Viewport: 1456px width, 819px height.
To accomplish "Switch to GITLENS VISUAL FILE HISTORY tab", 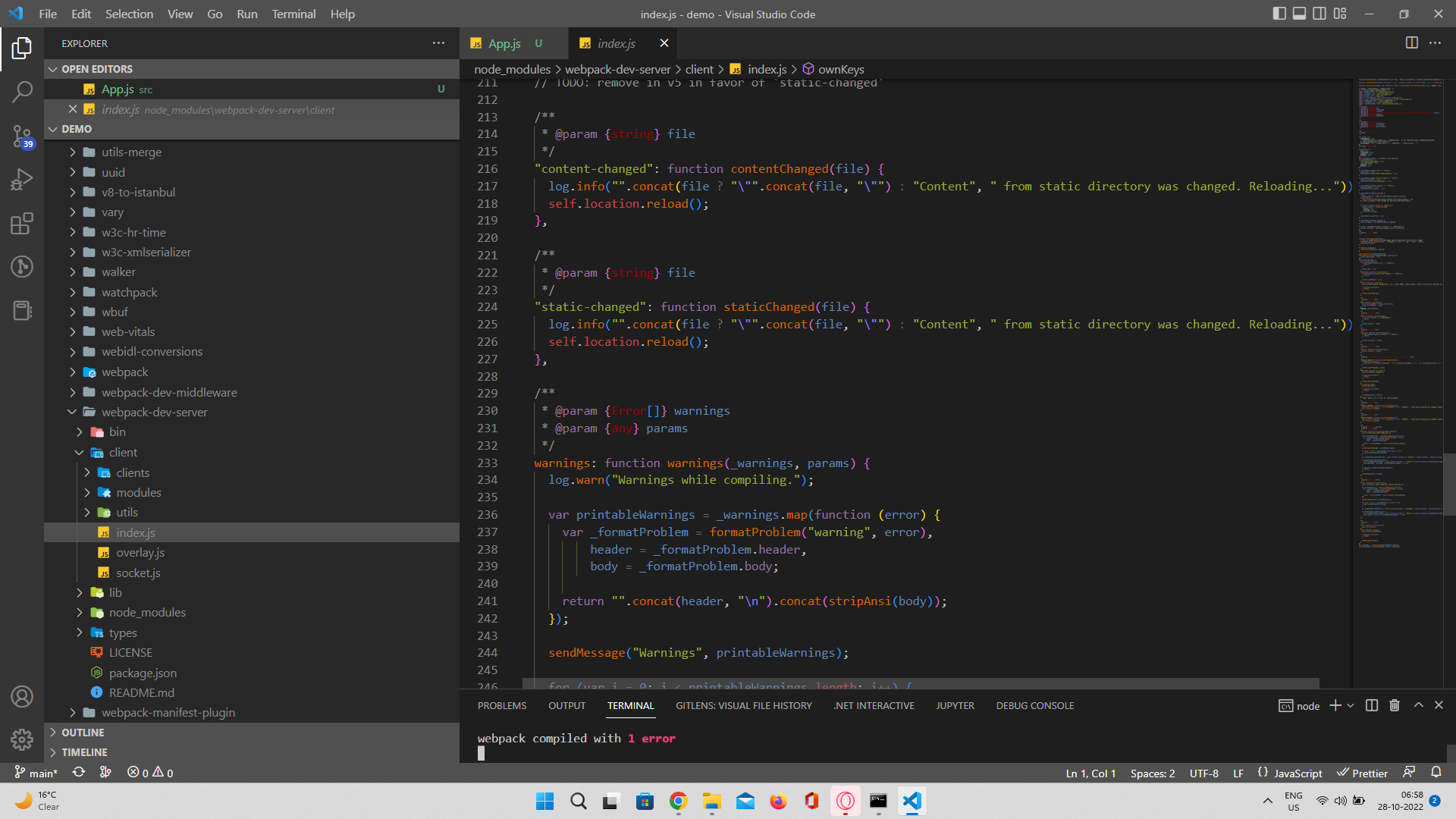I will 744,706.
